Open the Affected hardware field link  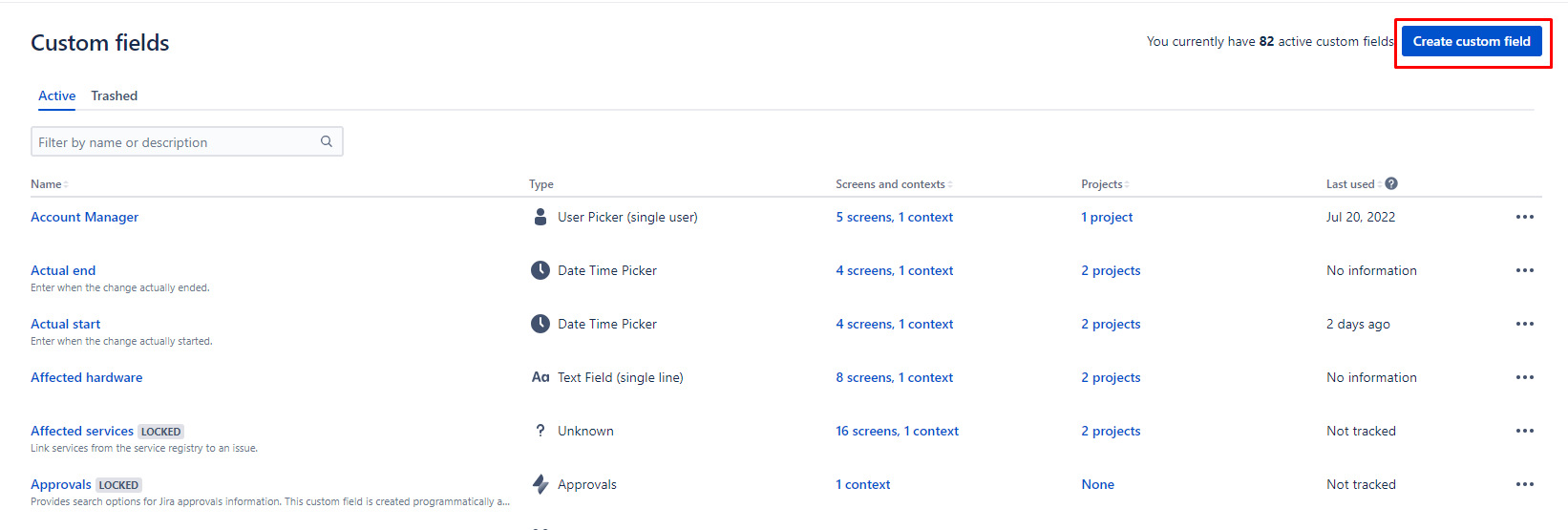point(86,377)
